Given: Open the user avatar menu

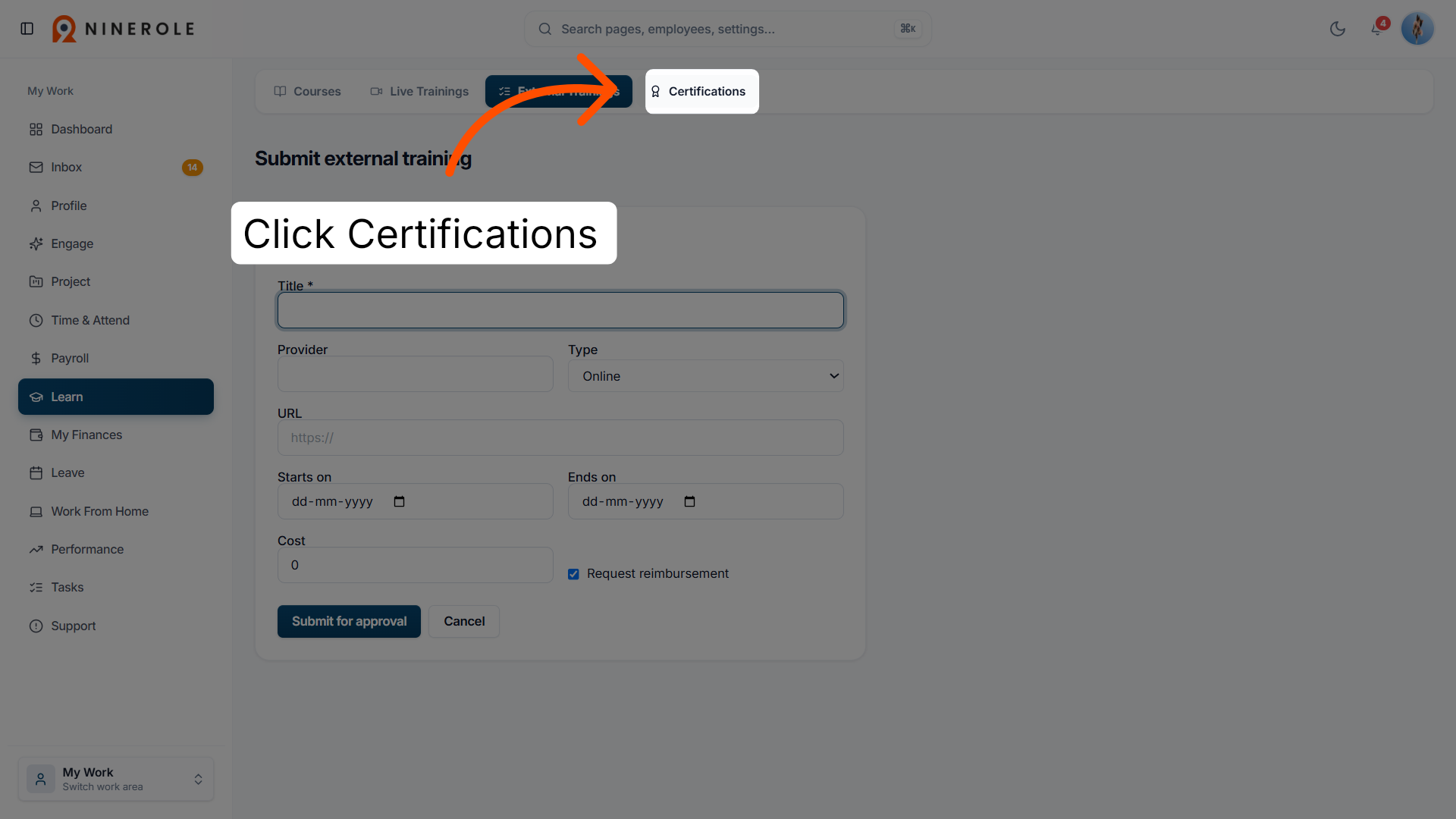Looking at the screenshot, I should point(1417,29).
